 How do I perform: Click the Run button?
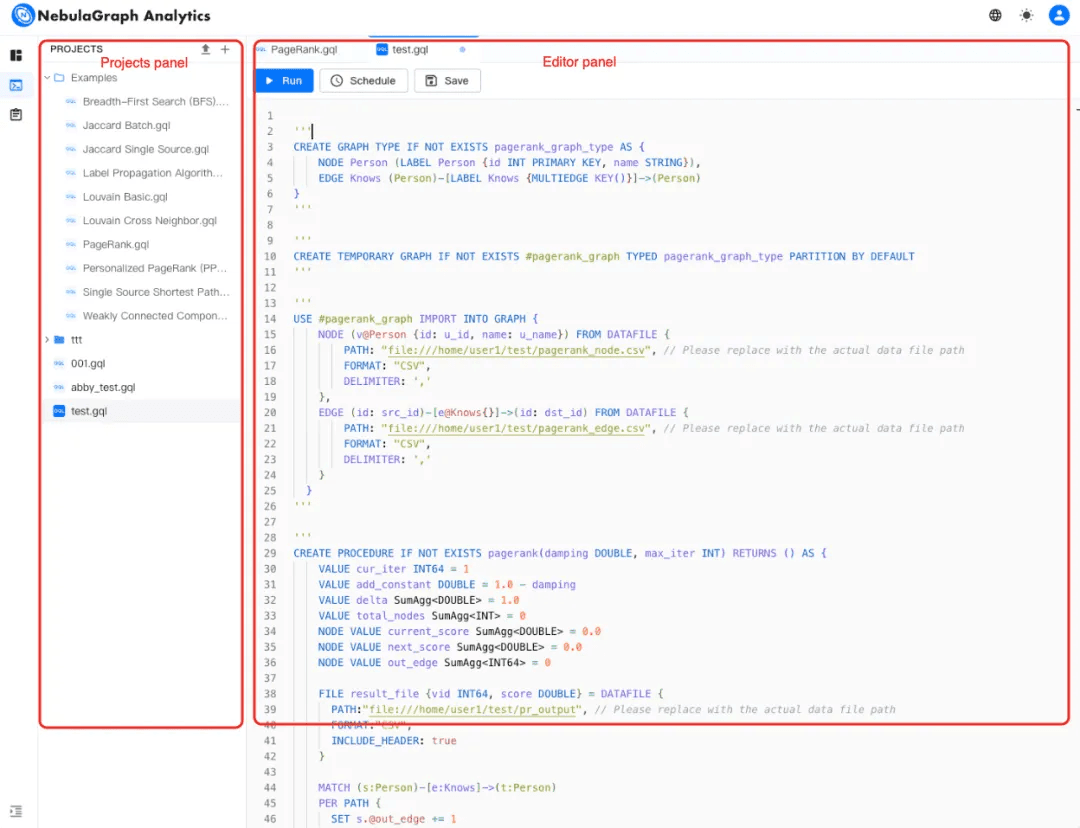coord(284,81)
